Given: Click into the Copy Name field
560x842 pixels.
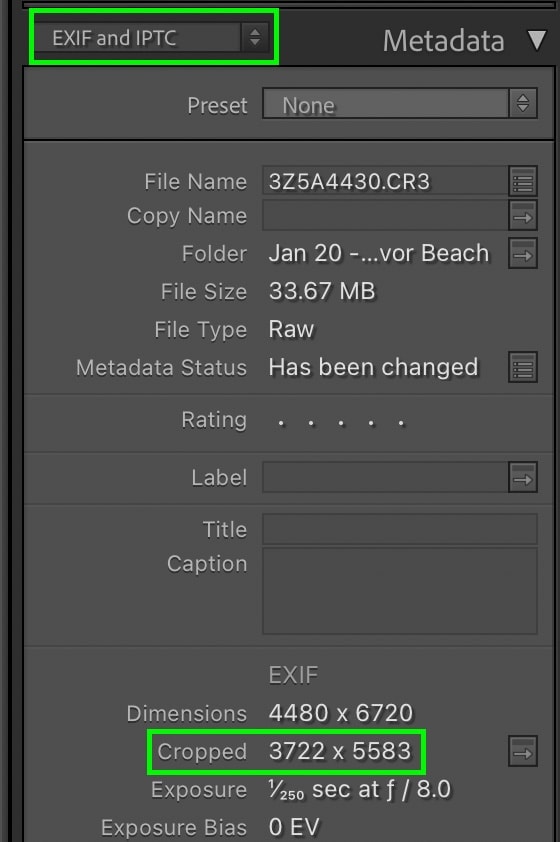Looking at the screenshot, I should tap(385, 216).
